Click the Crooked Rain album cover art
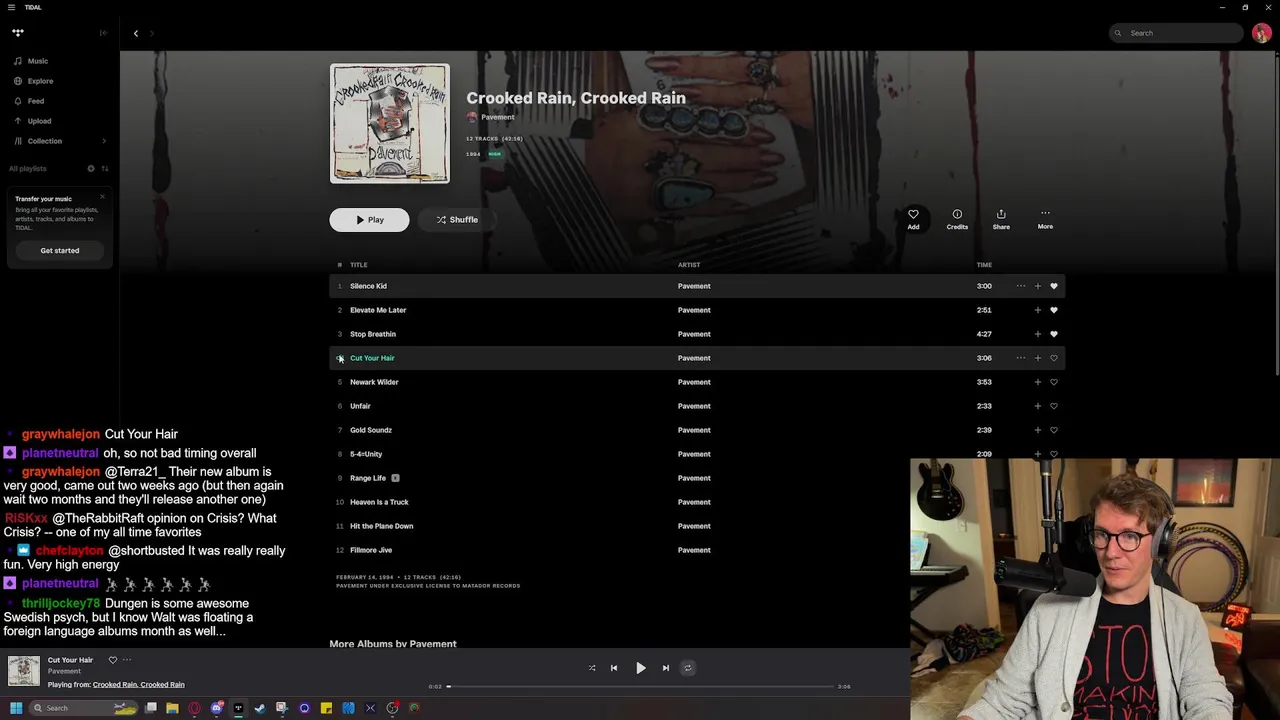This screenshot has height=720, width=1280. [390, 124]
